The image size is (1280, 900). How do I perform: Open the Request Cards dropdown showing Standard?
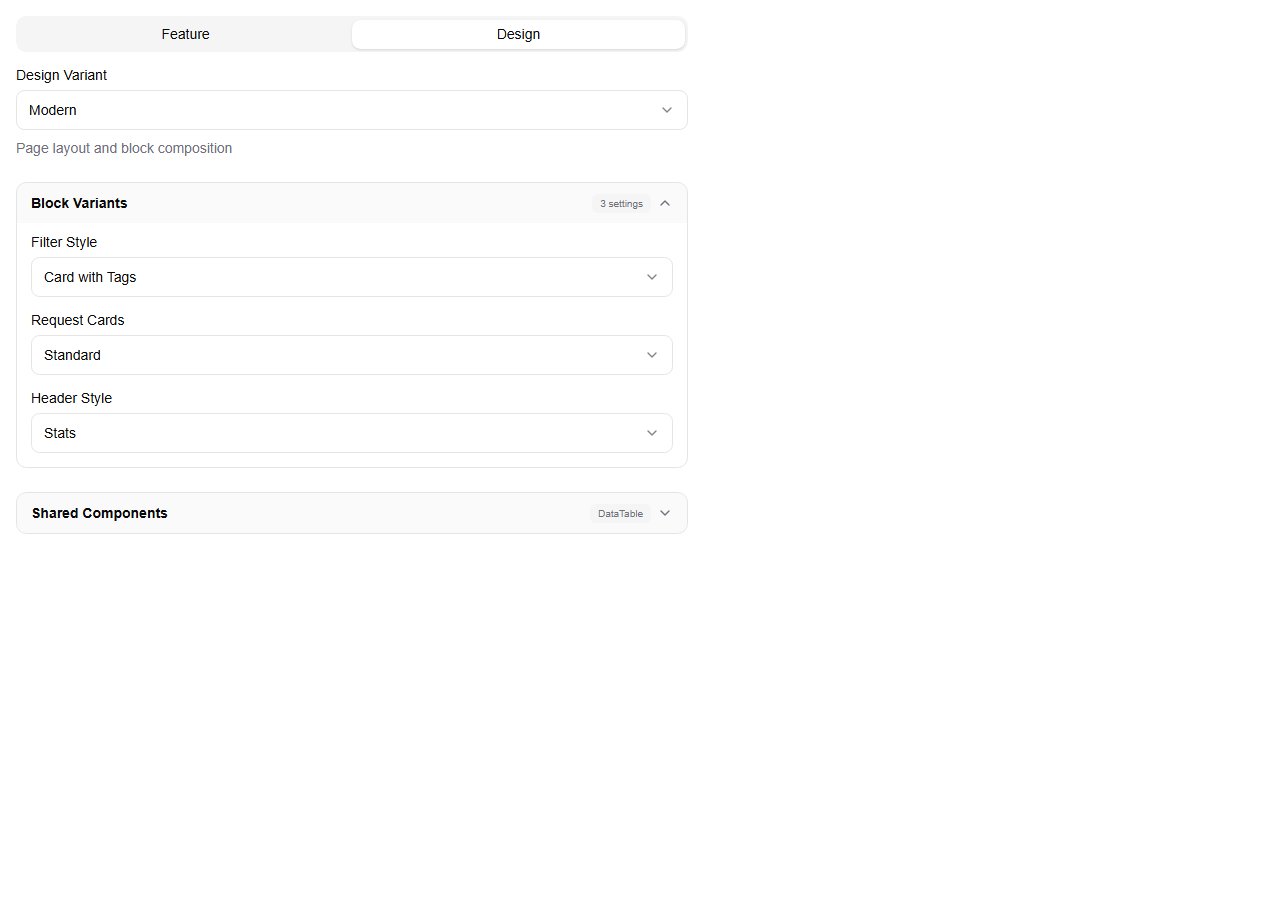click(351, 355)
